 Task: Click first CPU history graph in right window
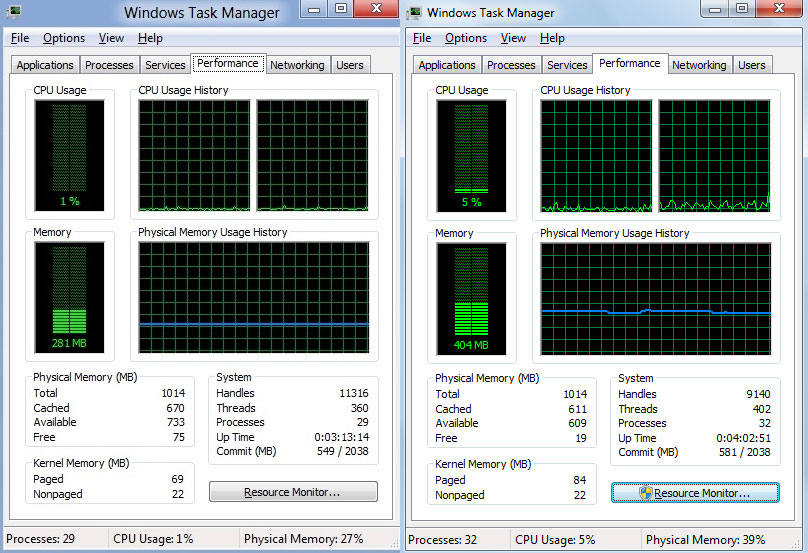tap(596, 156)
